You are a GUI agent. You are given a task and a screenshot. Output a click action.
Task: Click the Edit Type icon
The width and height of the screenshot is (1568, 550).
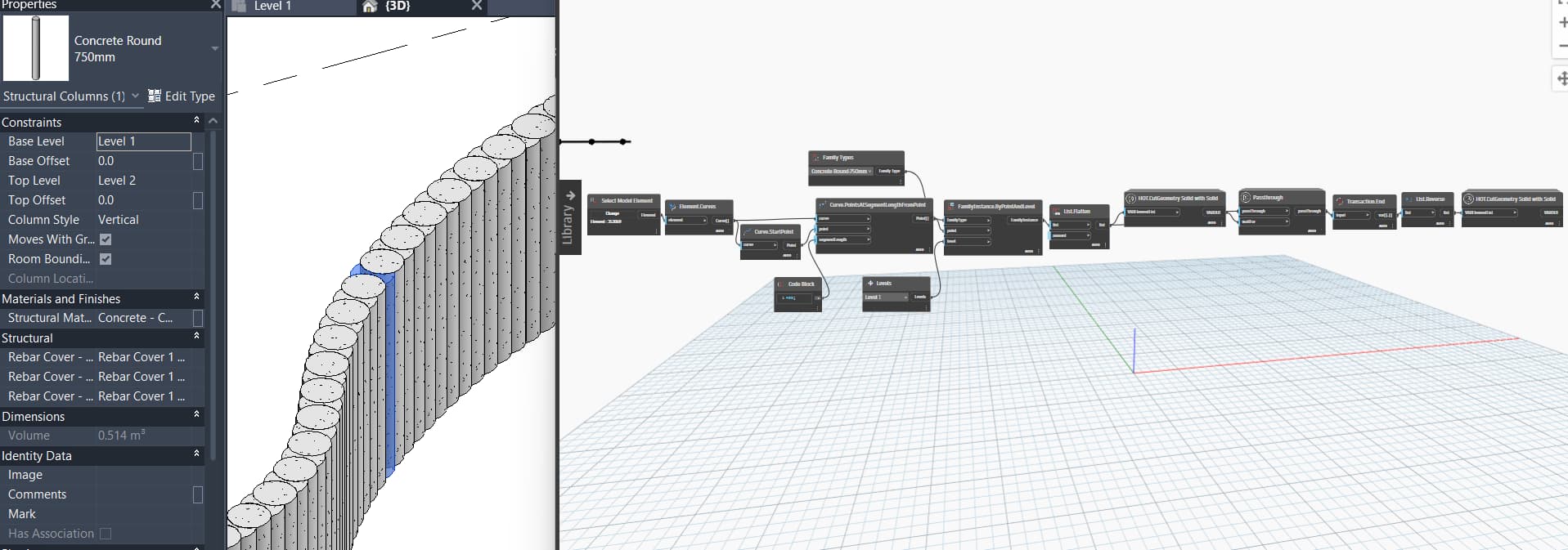[154, 96]
